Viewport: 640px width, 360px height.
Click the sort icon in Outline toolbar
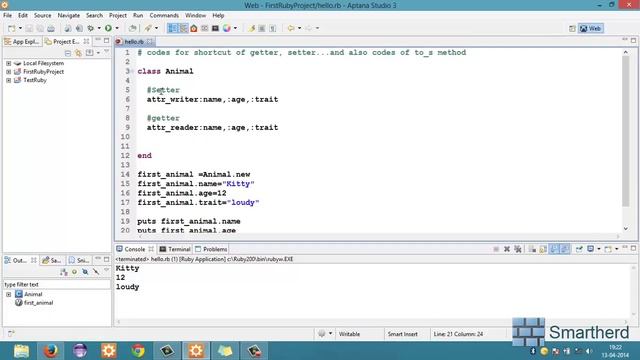[x=64, y=272]
